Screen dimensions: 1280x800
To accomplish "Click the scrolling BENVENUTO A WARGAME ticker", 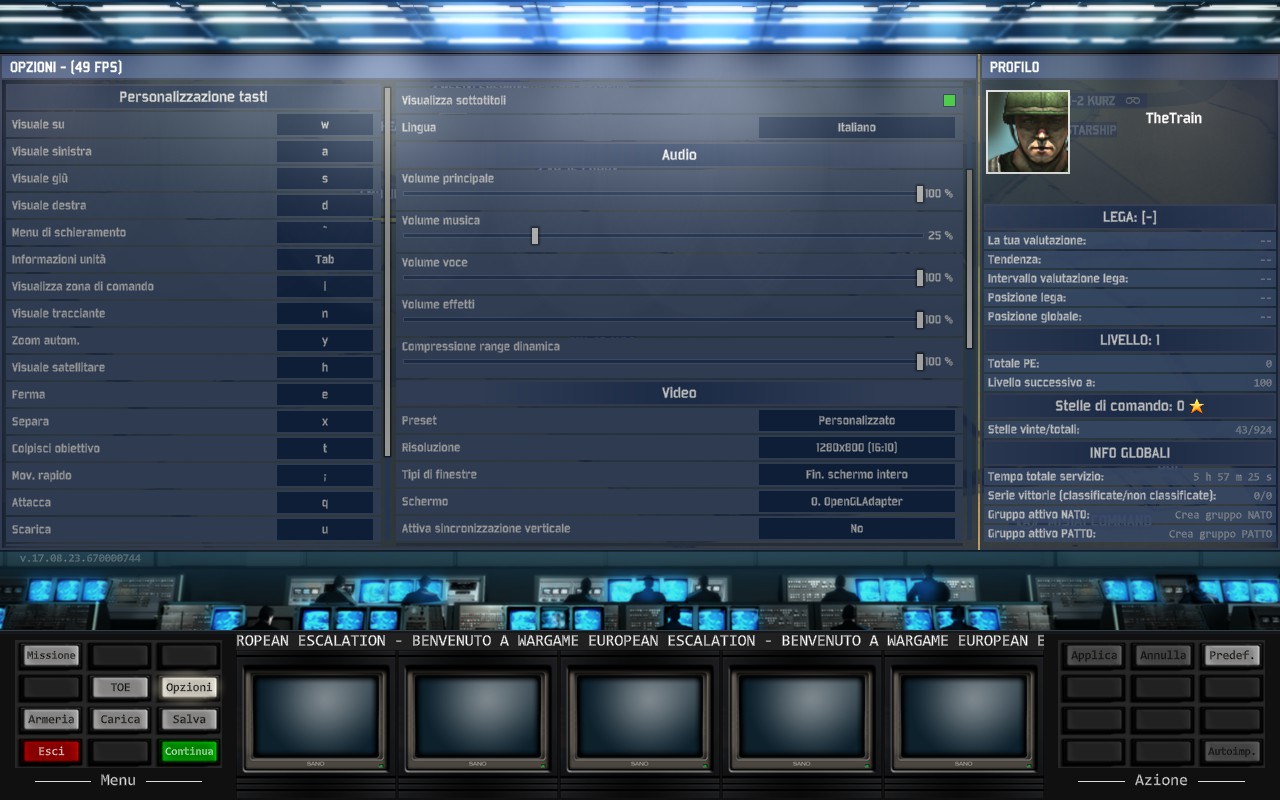I will (640, 641).
